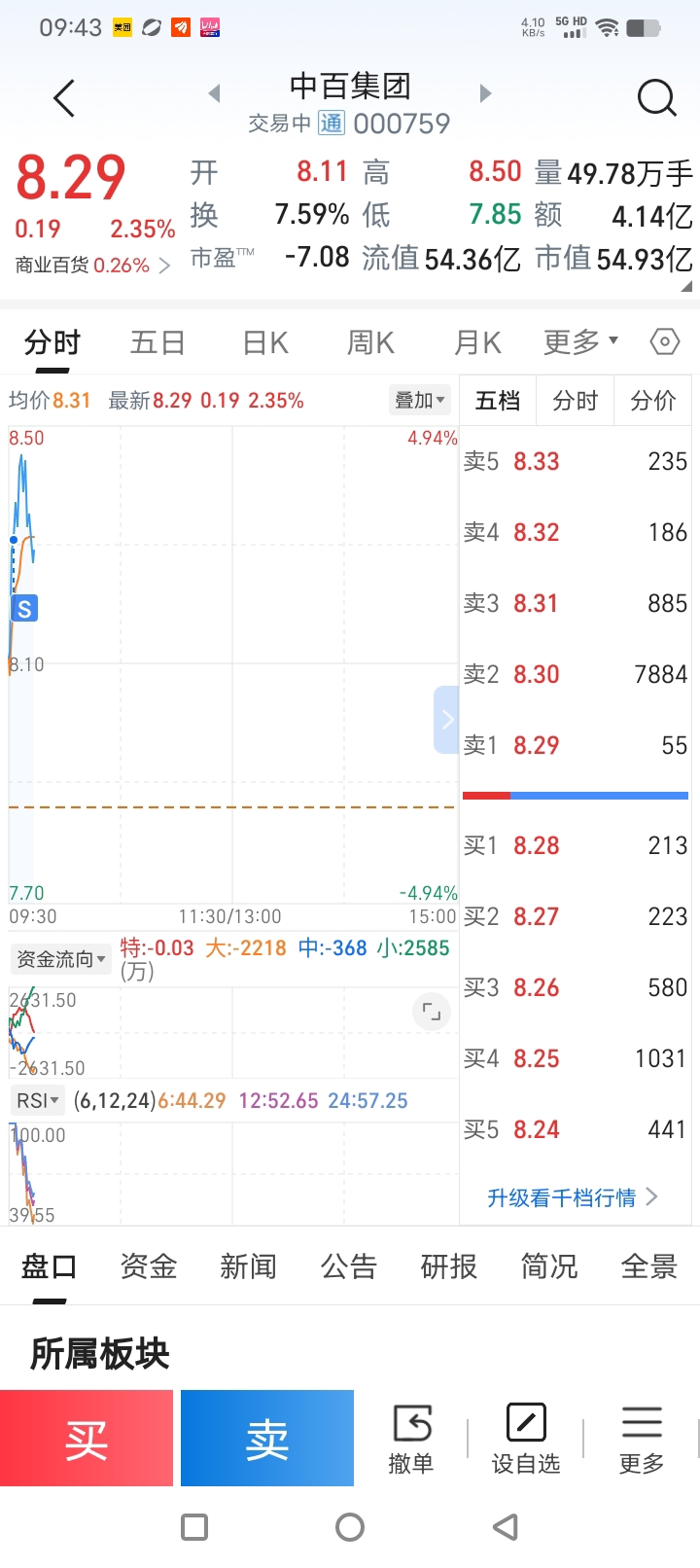This screenshot has width=700, height=1568.
Task: Tap the stock name 中百集团
Action: 350,86
